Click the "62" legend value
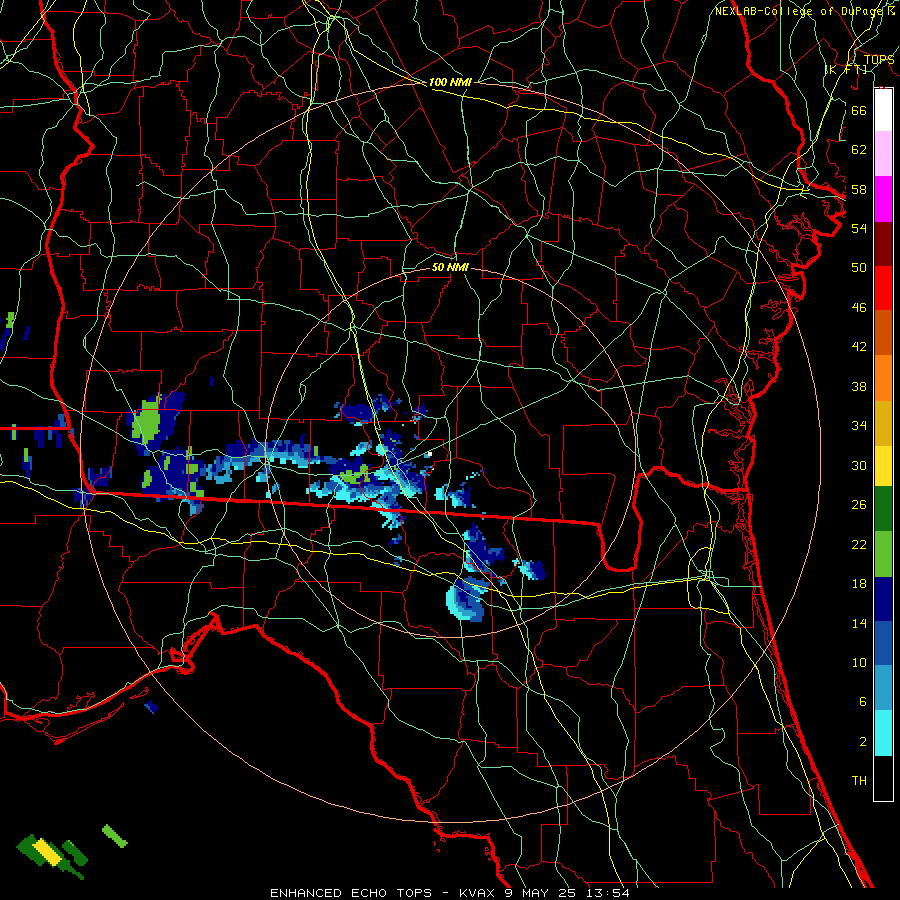The width and height of the screenshot is (900, 900). pyautogui.click(x=859, y=150)
